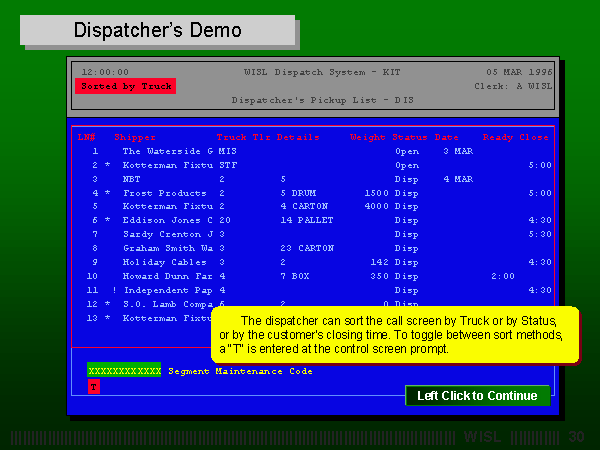Click the 2:00 ready time
The height and width of the screenshot is (450, 600).
[503, 276]
